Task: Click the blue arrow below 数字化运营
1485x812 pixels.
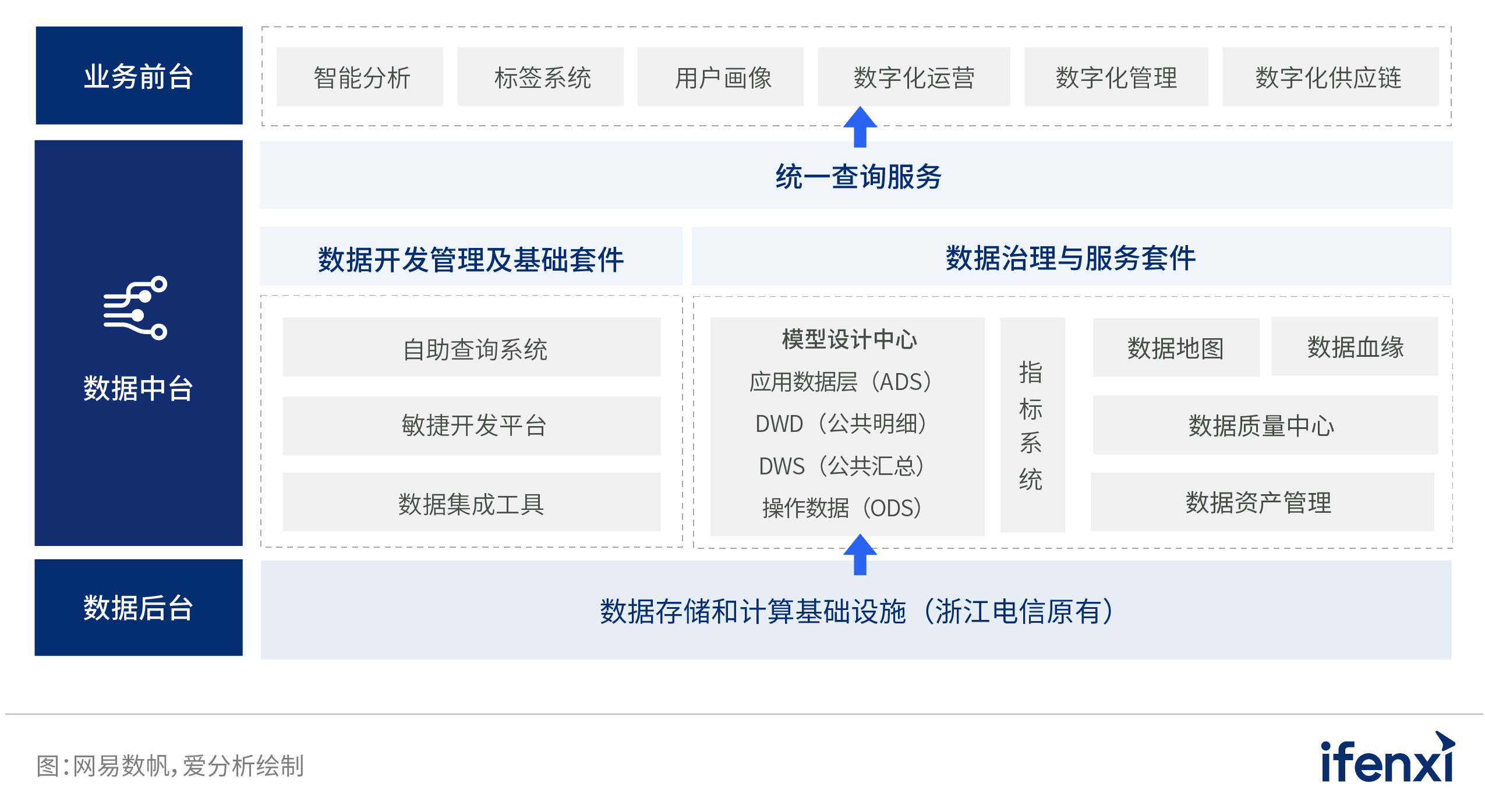Action: click(x=860, y=126)
